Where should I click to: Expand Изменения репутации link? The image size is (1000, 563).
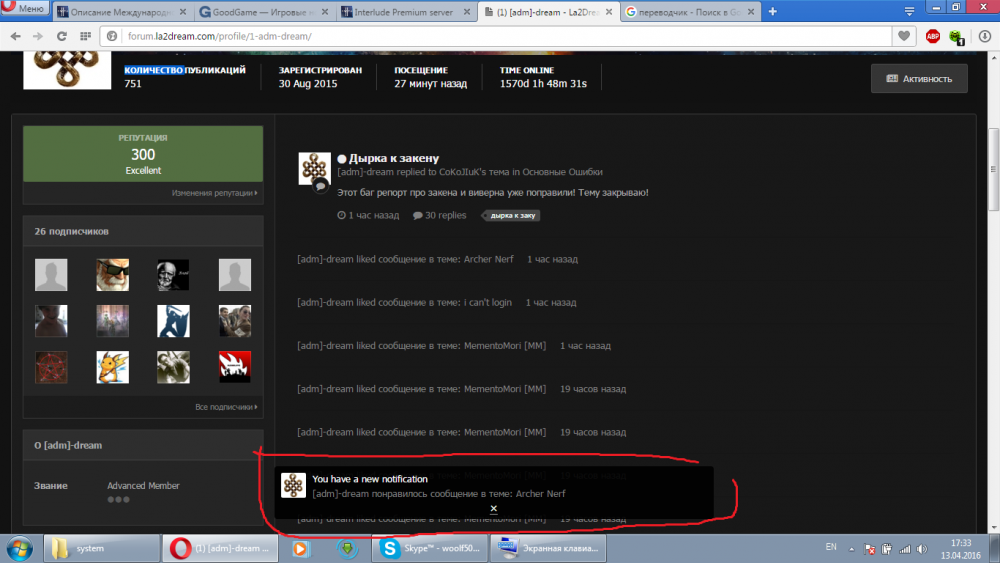click(x=214, y=193)
